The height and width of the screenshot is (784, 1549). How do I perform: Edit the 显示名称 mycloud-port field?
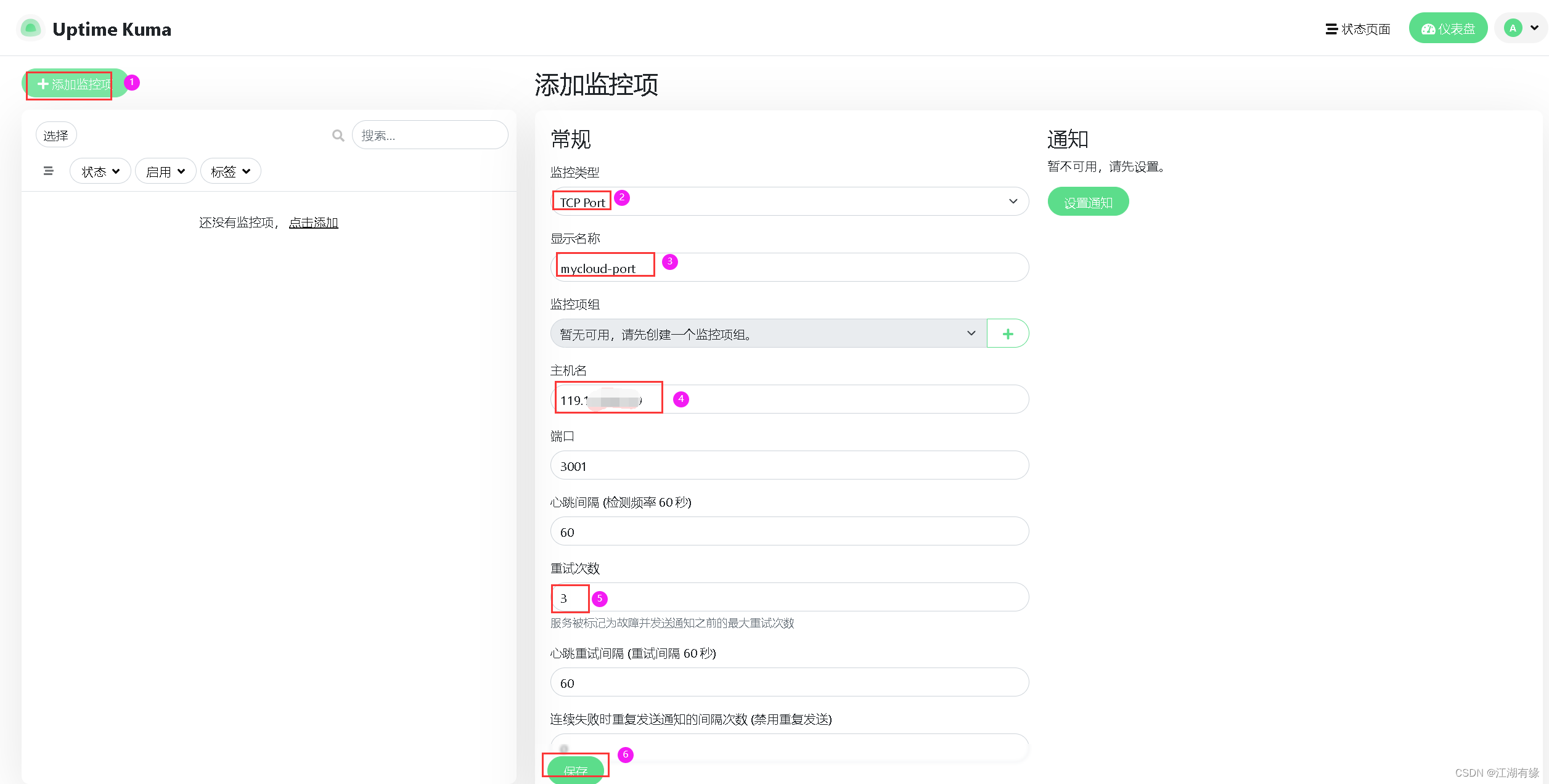(x=790, y=267)
